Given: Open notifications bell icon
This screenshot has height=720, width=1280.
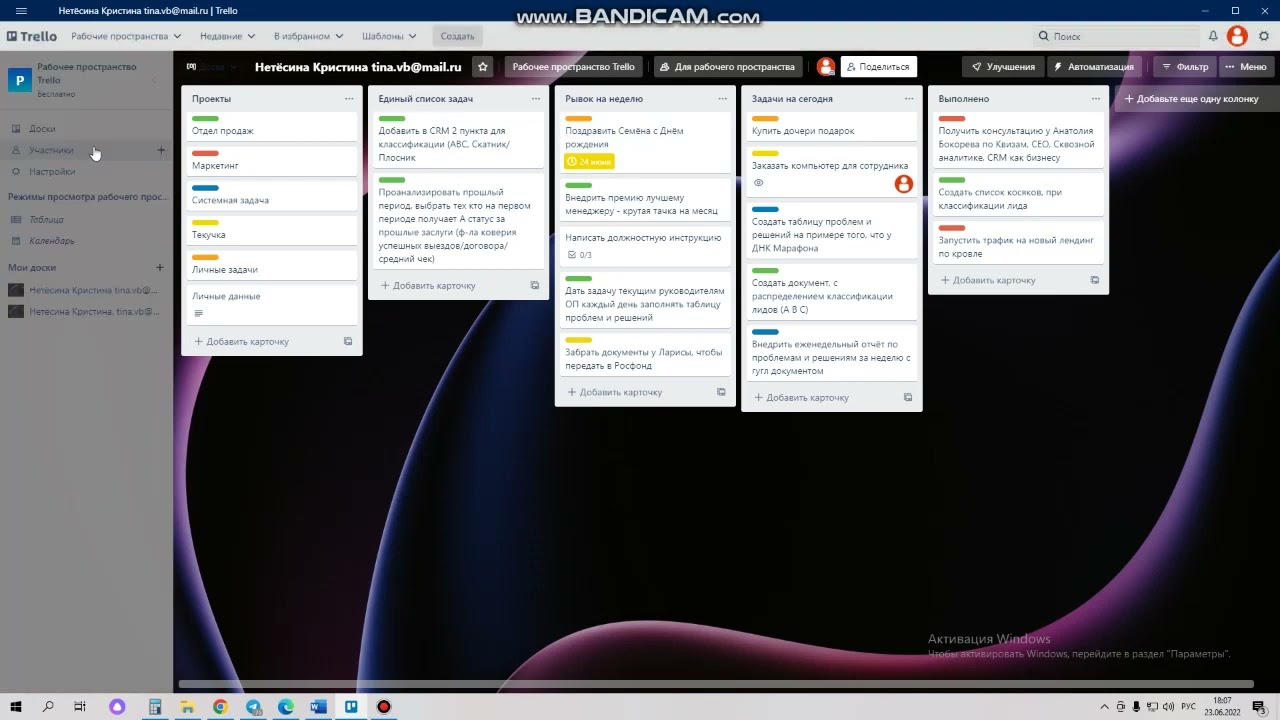Looking at the screenshot, I should [x=1213, y=36].
